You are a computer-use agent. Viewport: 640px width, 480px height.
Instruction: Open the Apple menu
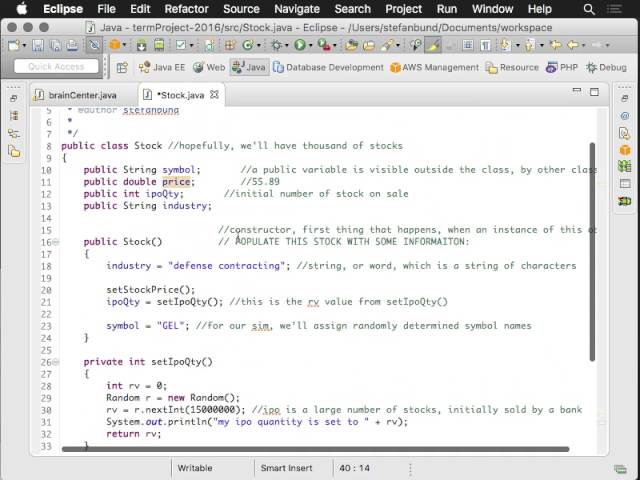21,9
